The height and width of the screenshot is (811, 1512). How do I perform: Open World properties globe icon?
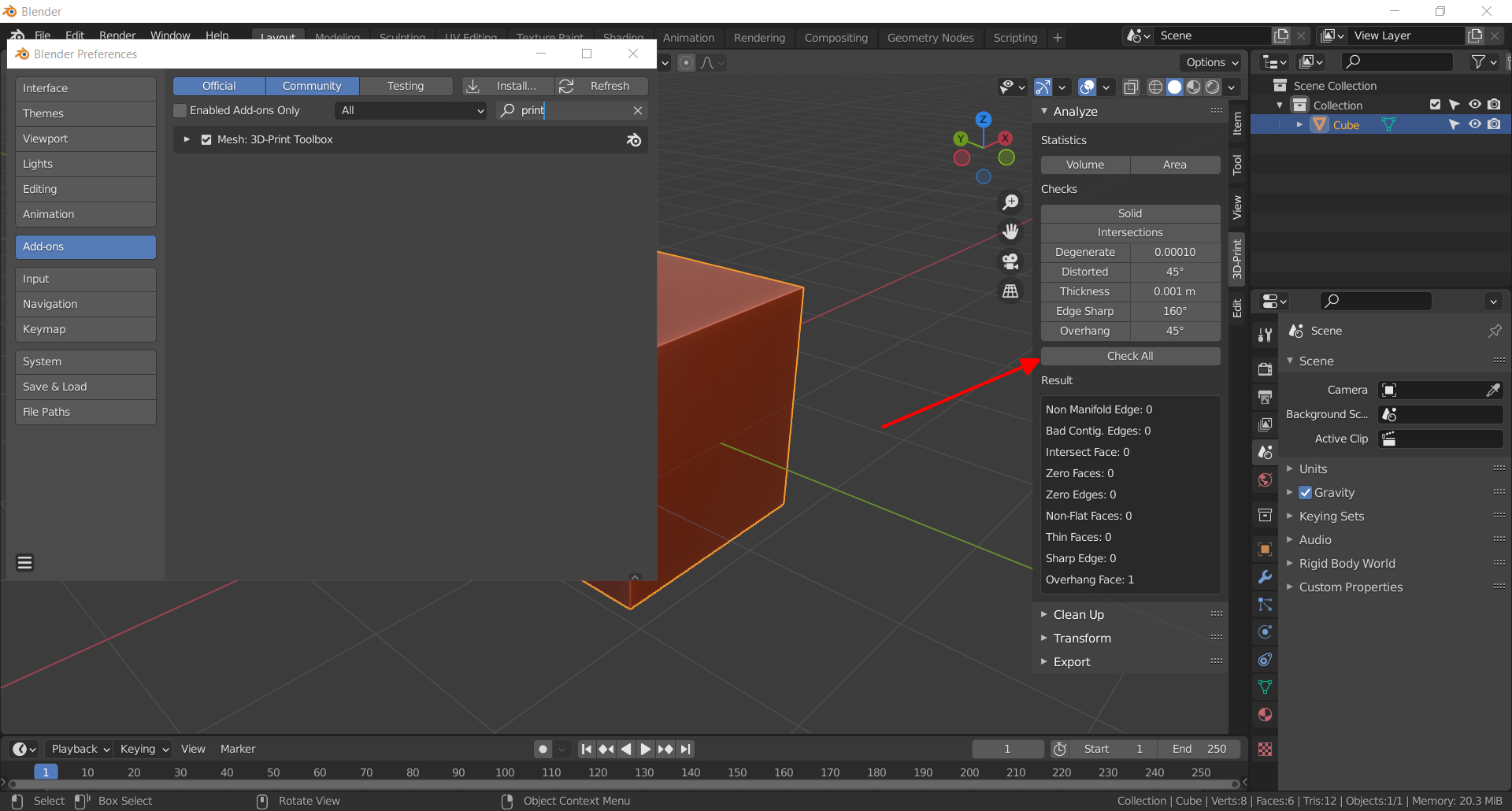[x=1265, y=480]
